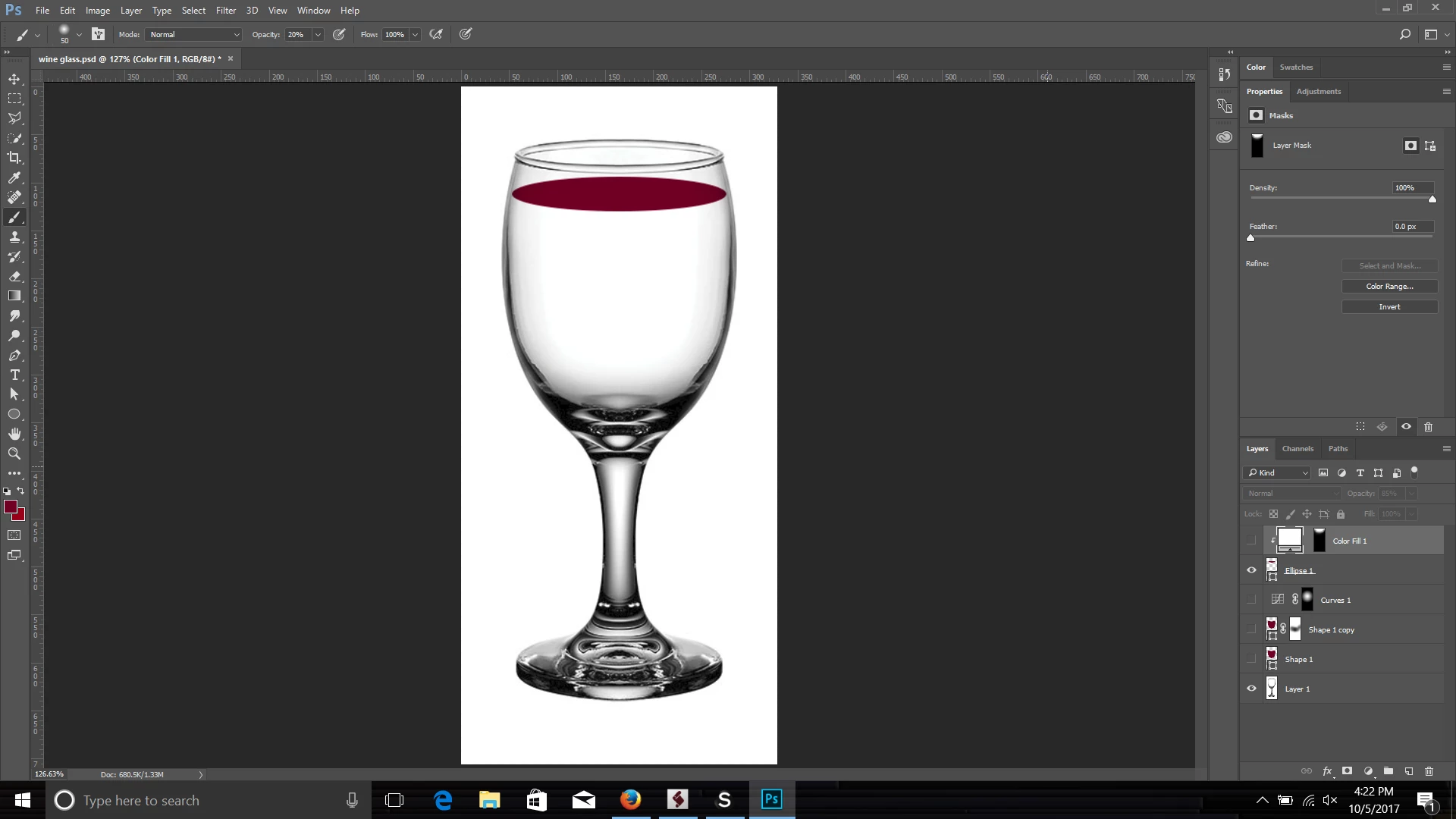Select the Hand tool
Image resolution: width=1456 pixels, height=819 pixels.
pyautogui.click(x=14, y=434)
